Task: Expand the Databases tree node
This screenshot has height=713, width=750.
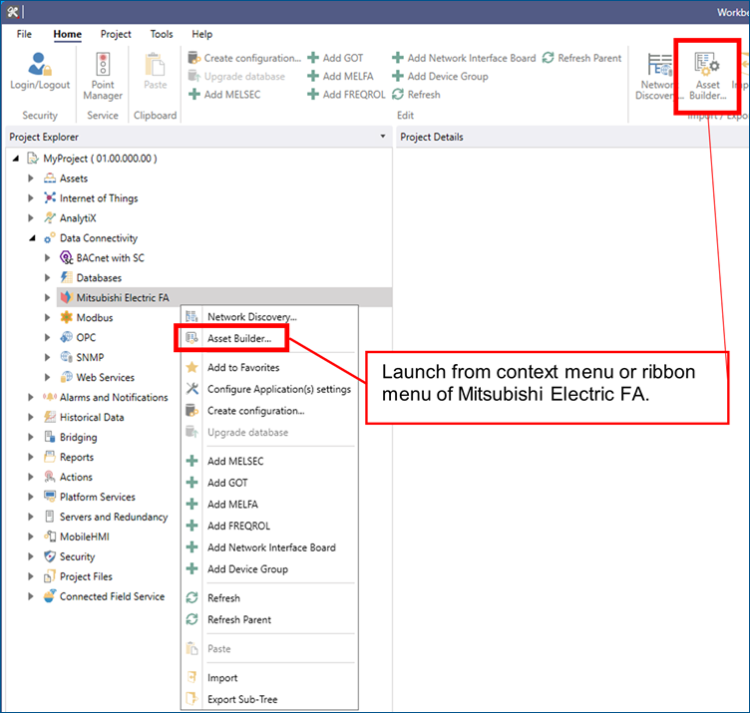Action: coord(47,278)
